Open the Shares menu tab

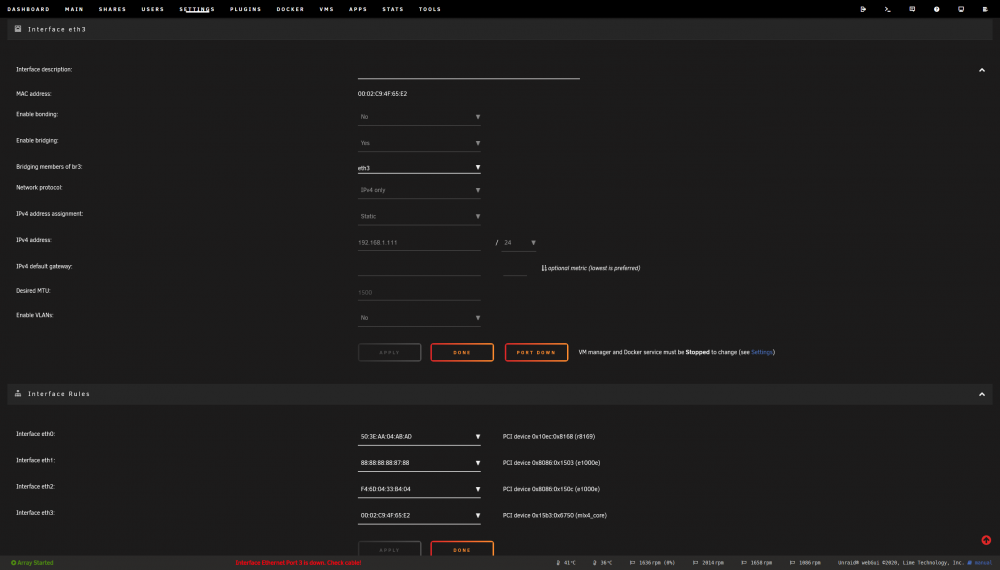(x=112, y=9)
